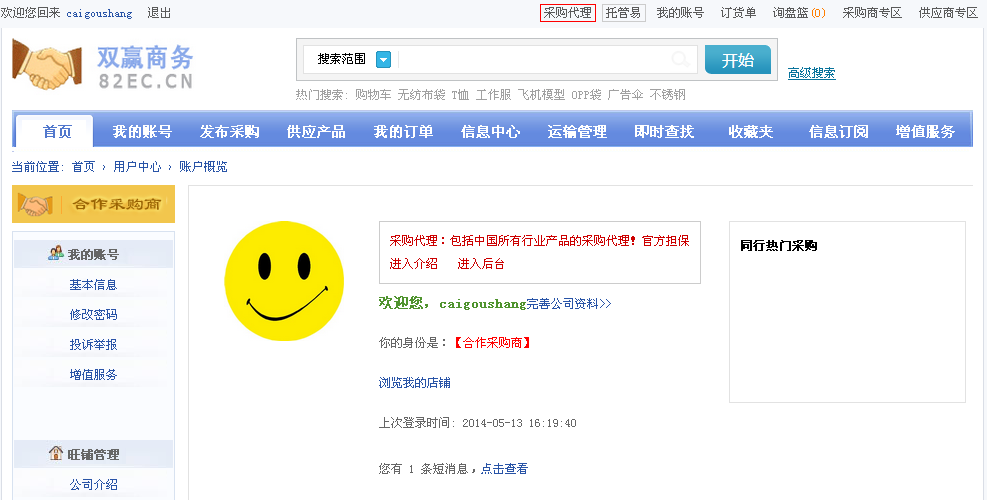Open 投诉举报 in sidebar

click(x=93, y=344)
